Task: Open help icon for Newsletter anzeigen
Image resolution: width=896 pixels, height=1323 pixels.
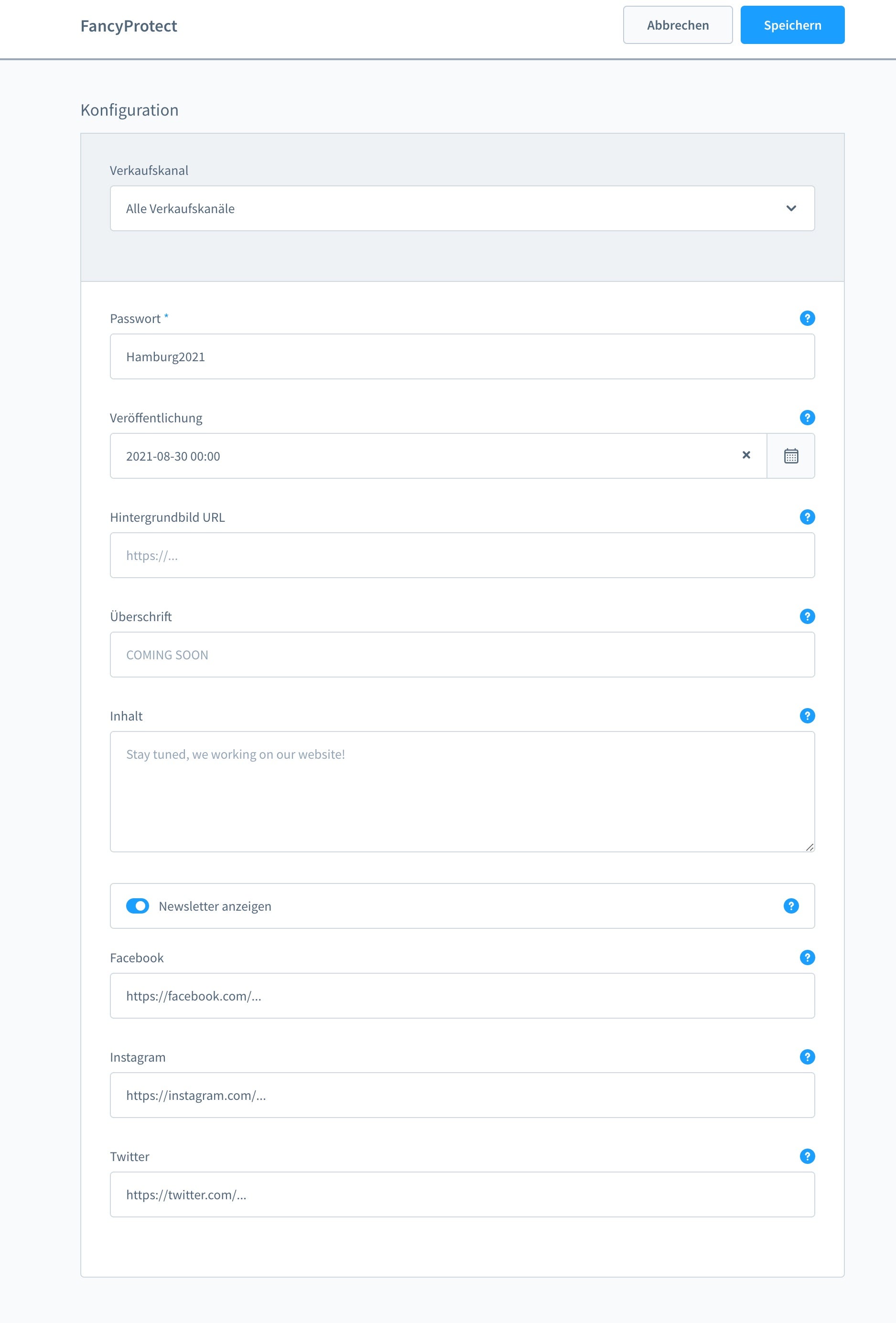Action: tap(791, 906)
